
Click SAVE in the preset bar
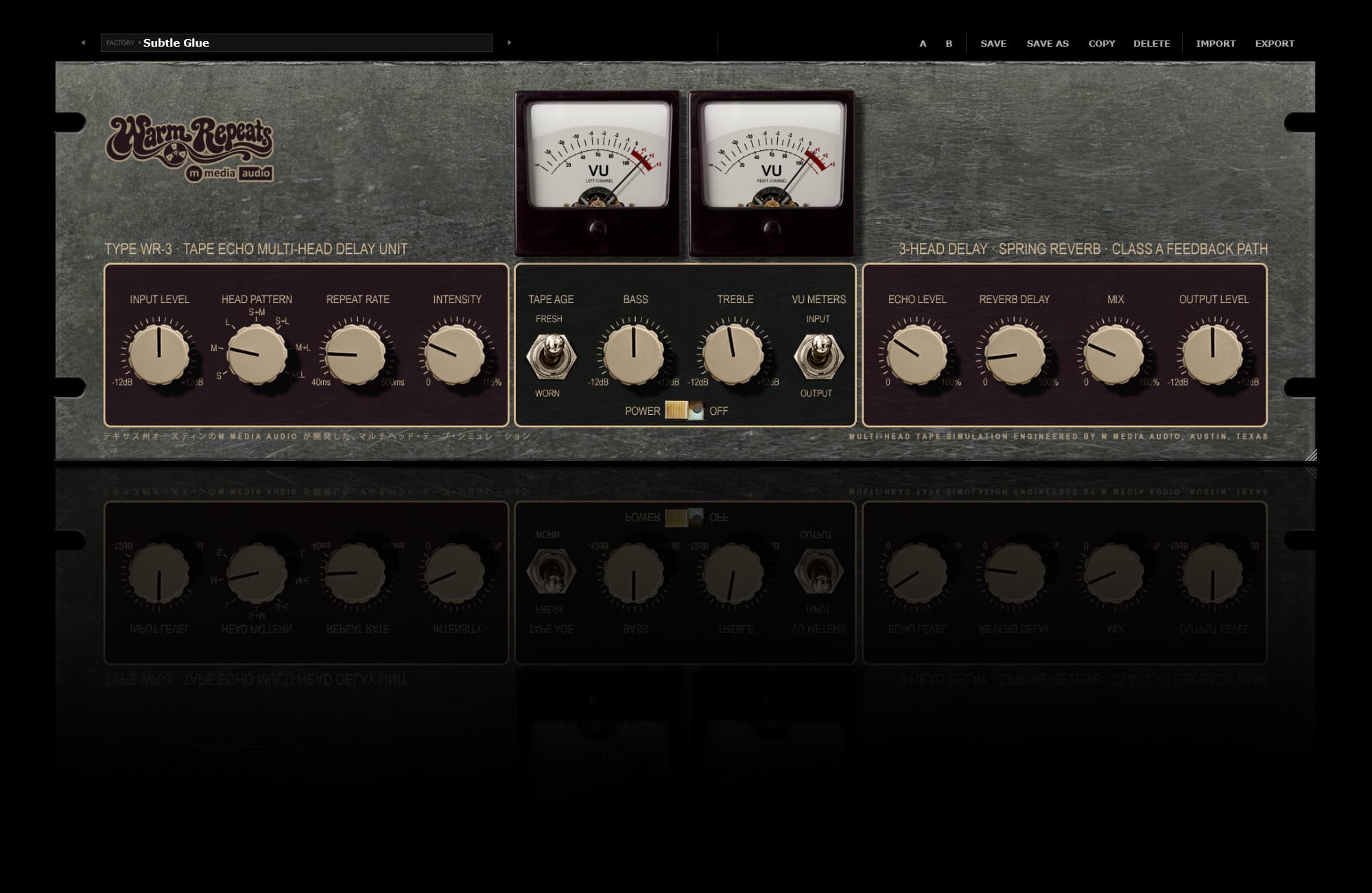click(993, 43)
